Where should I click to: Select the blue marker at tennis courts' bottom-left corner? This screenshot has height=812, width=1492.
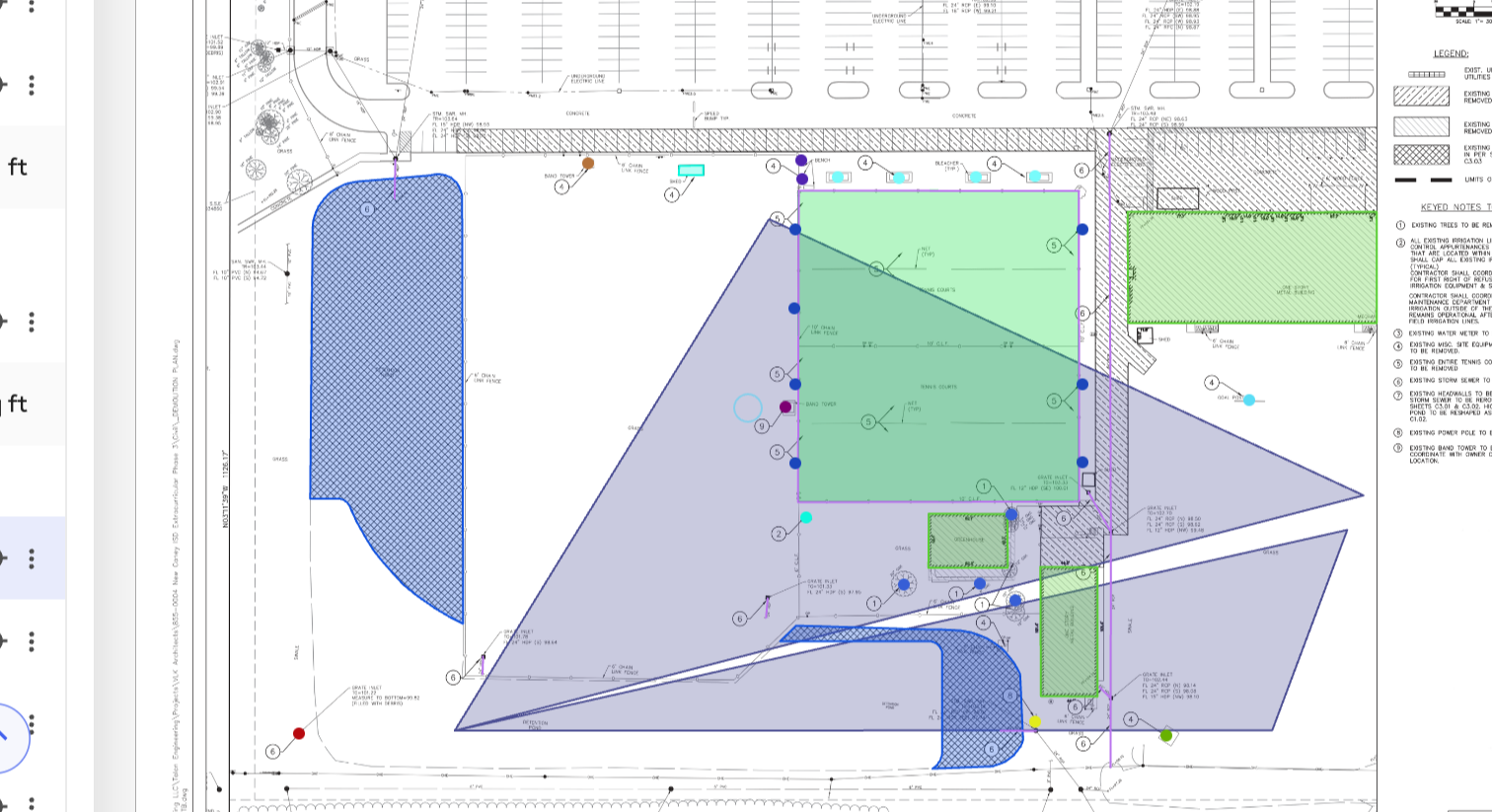tap(795, 462)
